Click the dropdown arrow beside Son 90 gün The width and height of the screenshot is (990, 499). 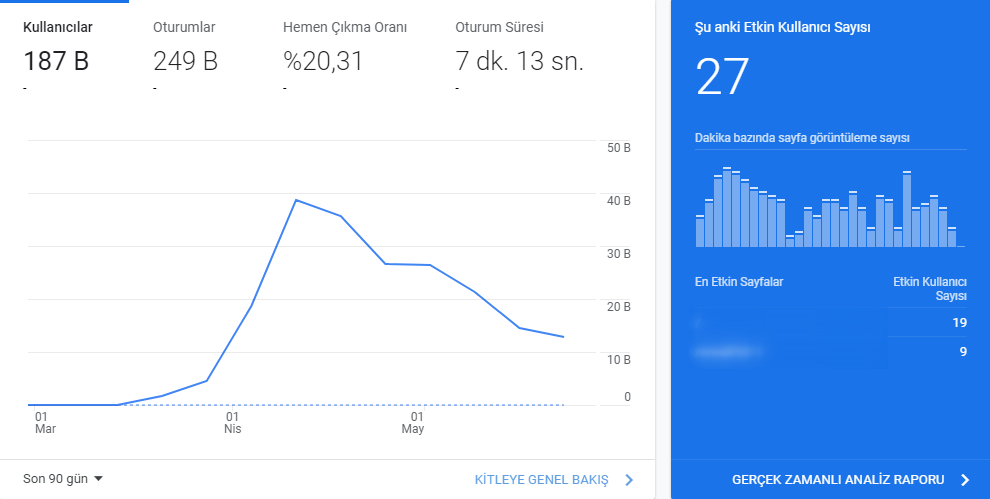[x=98, y=479]
